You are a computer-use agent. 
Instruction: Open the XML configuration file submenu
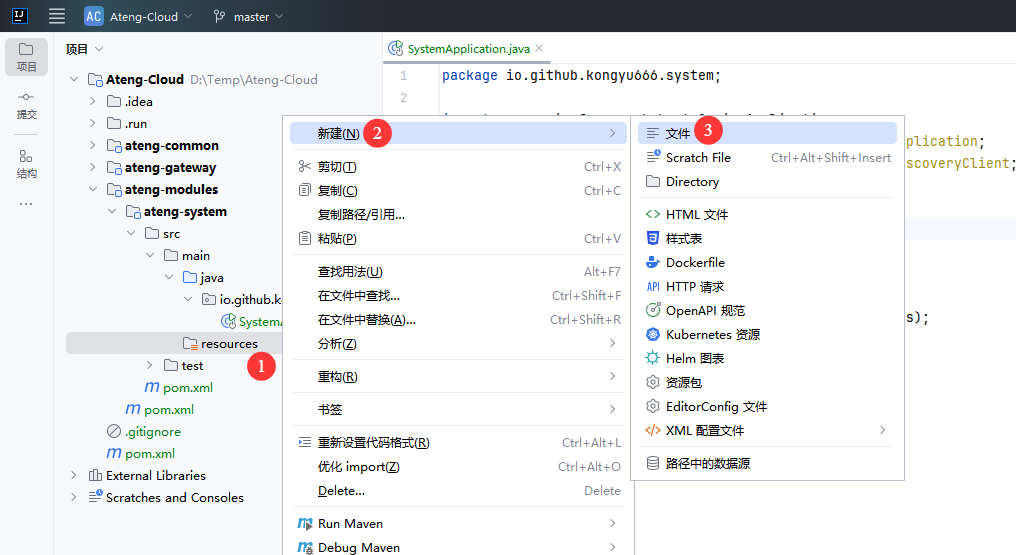pyautogui.click(x=704, y=430)
